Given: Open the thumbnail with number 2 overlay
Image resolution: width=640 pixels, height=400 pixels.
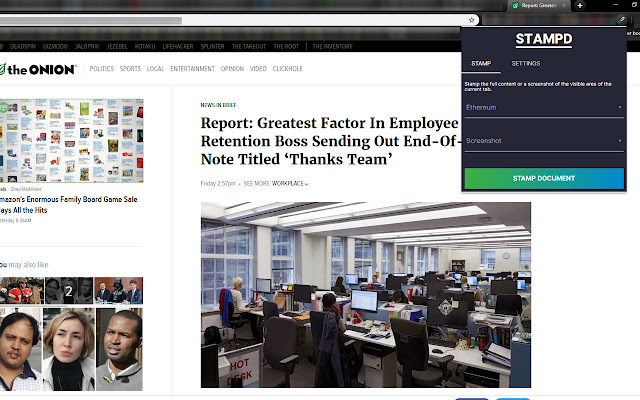Looking at the screenshot, I should coord(69,291).
